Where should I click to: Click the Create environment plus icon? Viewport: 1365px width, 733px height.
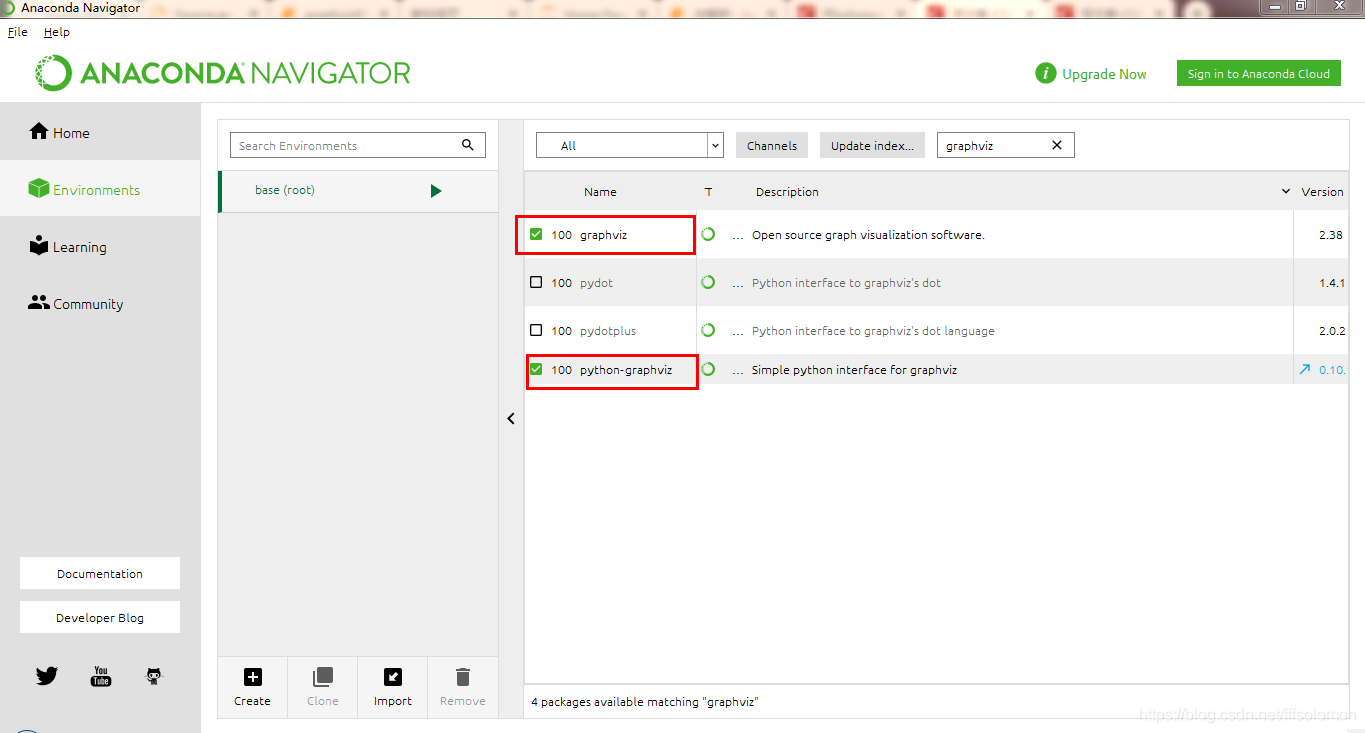(x=253, y=677)
